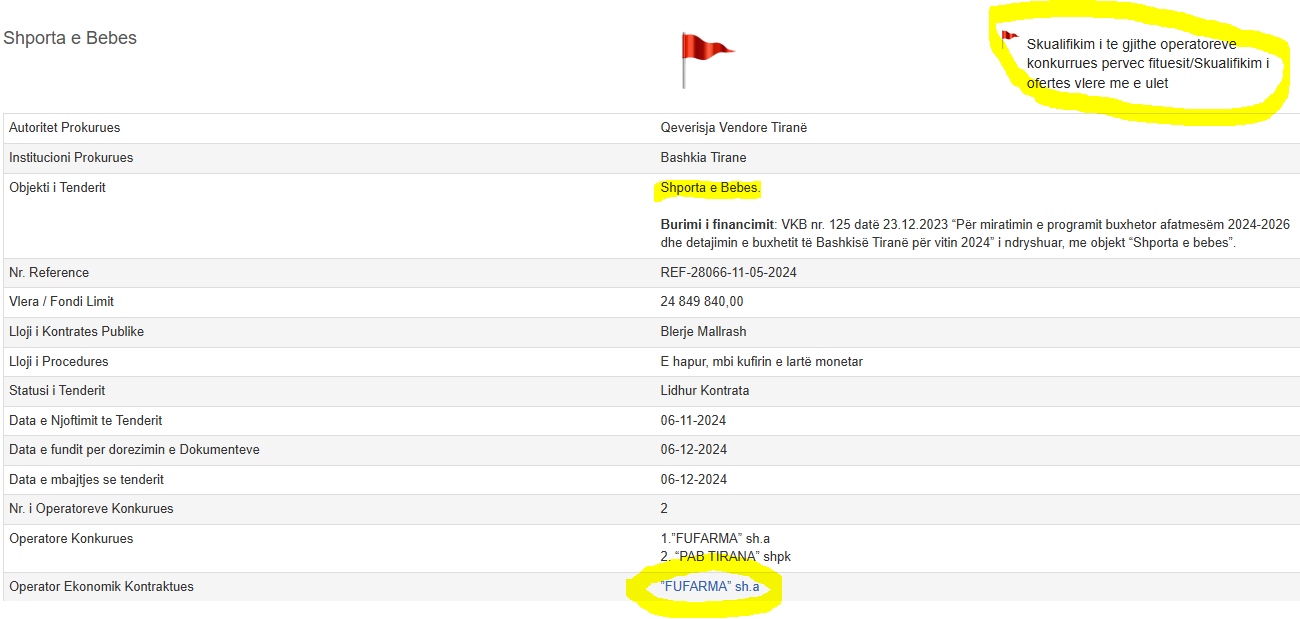1300x619 pixels.
Task: Select the tender announcement date 06-11-2024
Action: [x=693, y=421]
